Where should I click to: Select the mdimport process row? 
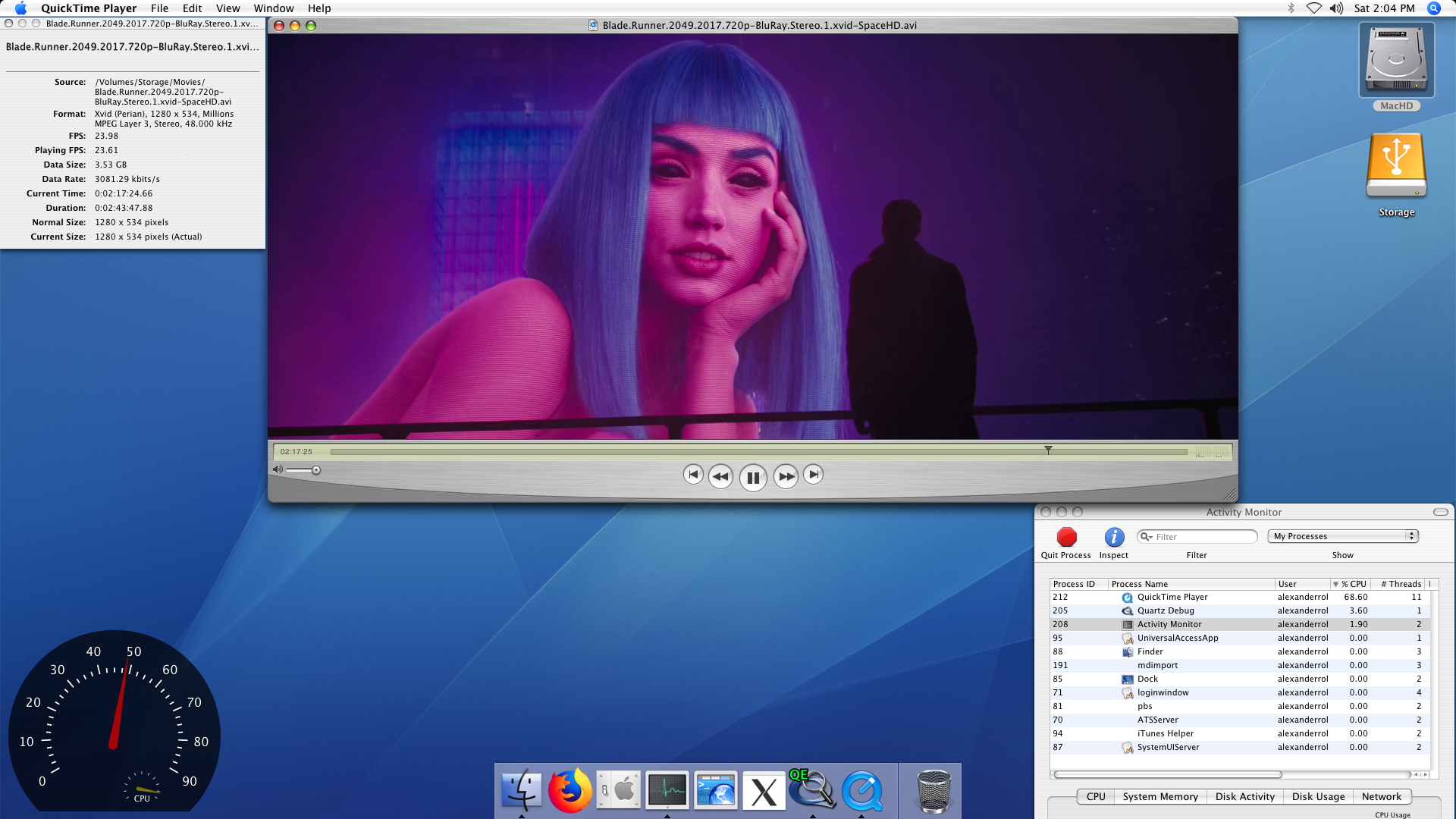[x=1240, y=666]
